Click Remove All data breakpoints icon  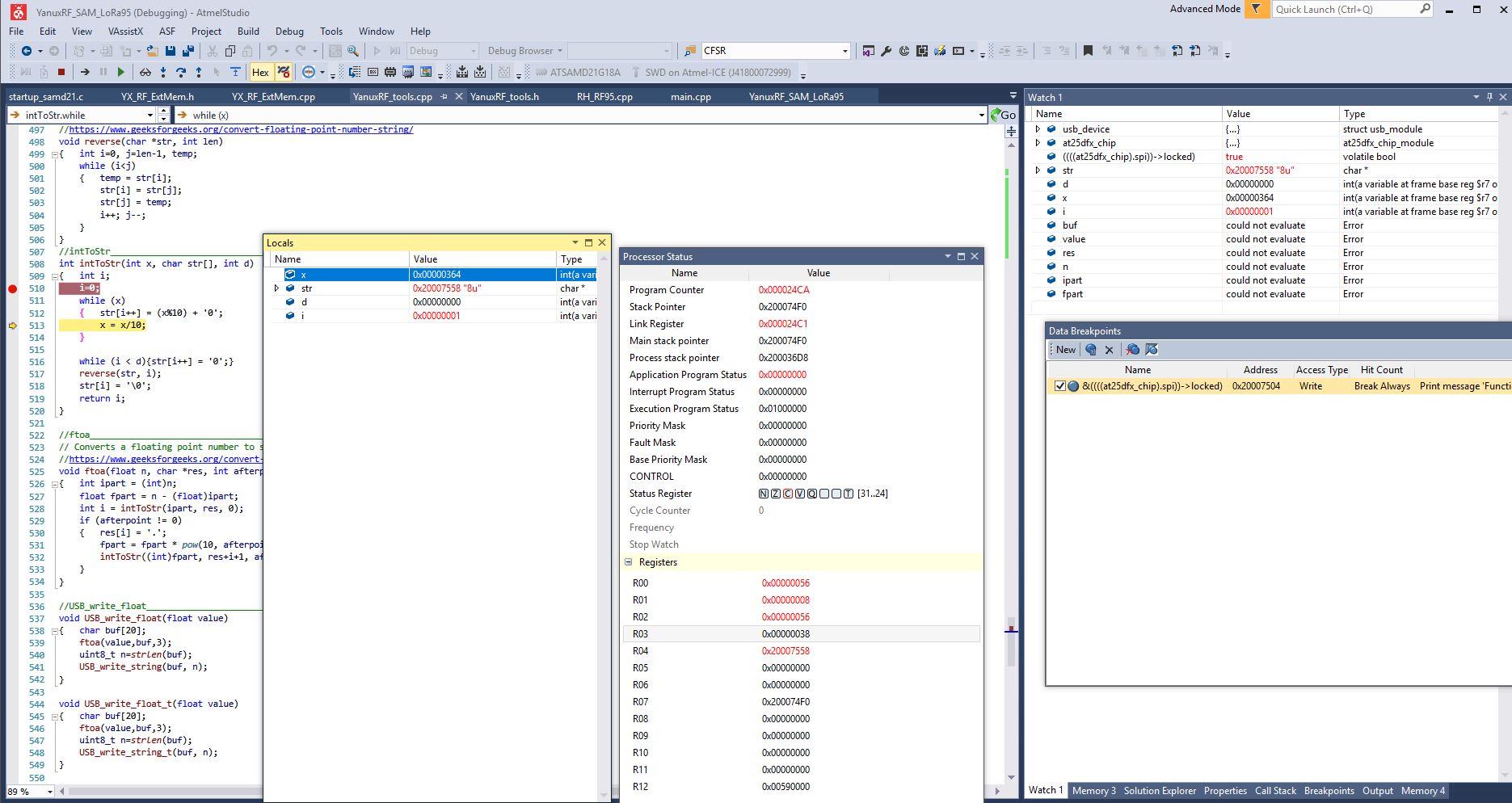tap(1132, 350)
